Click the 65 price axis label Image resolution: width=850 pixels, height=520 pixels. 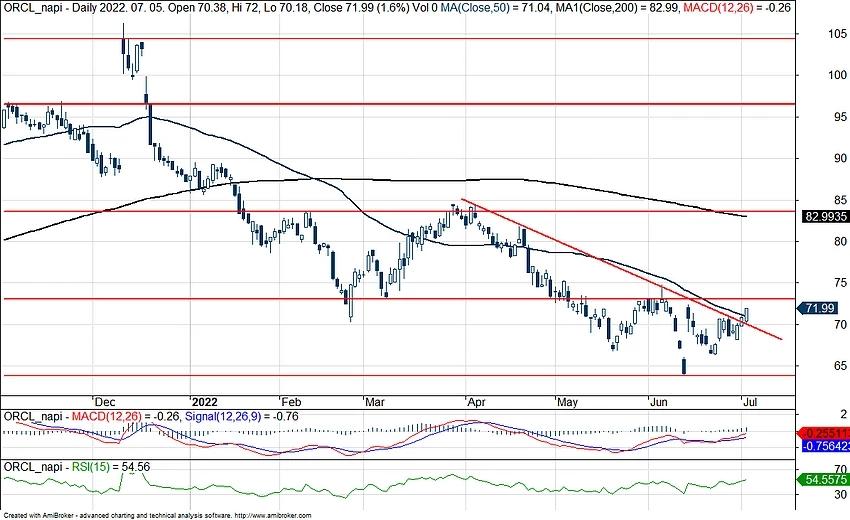841,366
